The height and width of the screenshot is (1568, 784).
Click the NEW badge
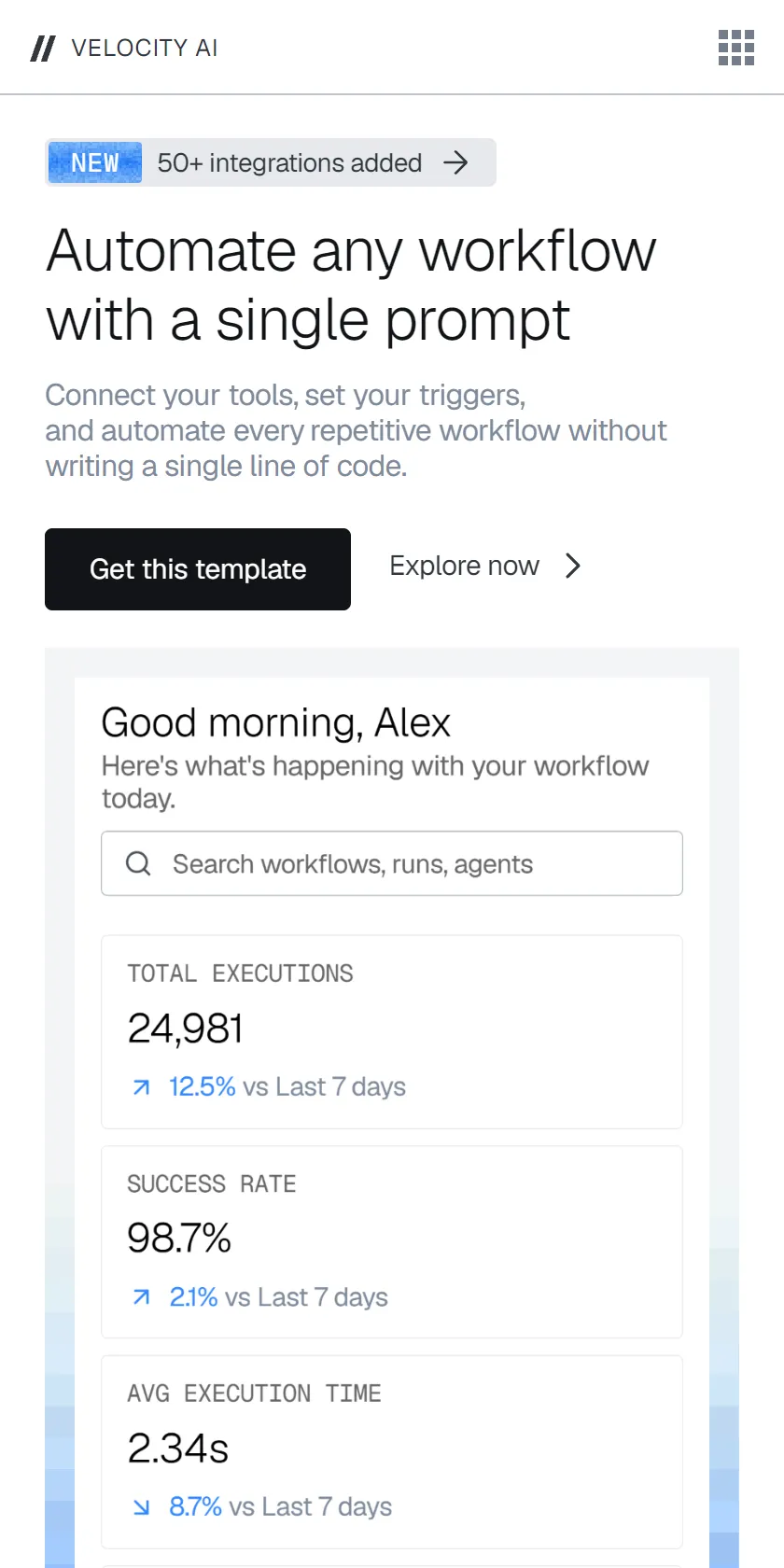pos(95,162)
